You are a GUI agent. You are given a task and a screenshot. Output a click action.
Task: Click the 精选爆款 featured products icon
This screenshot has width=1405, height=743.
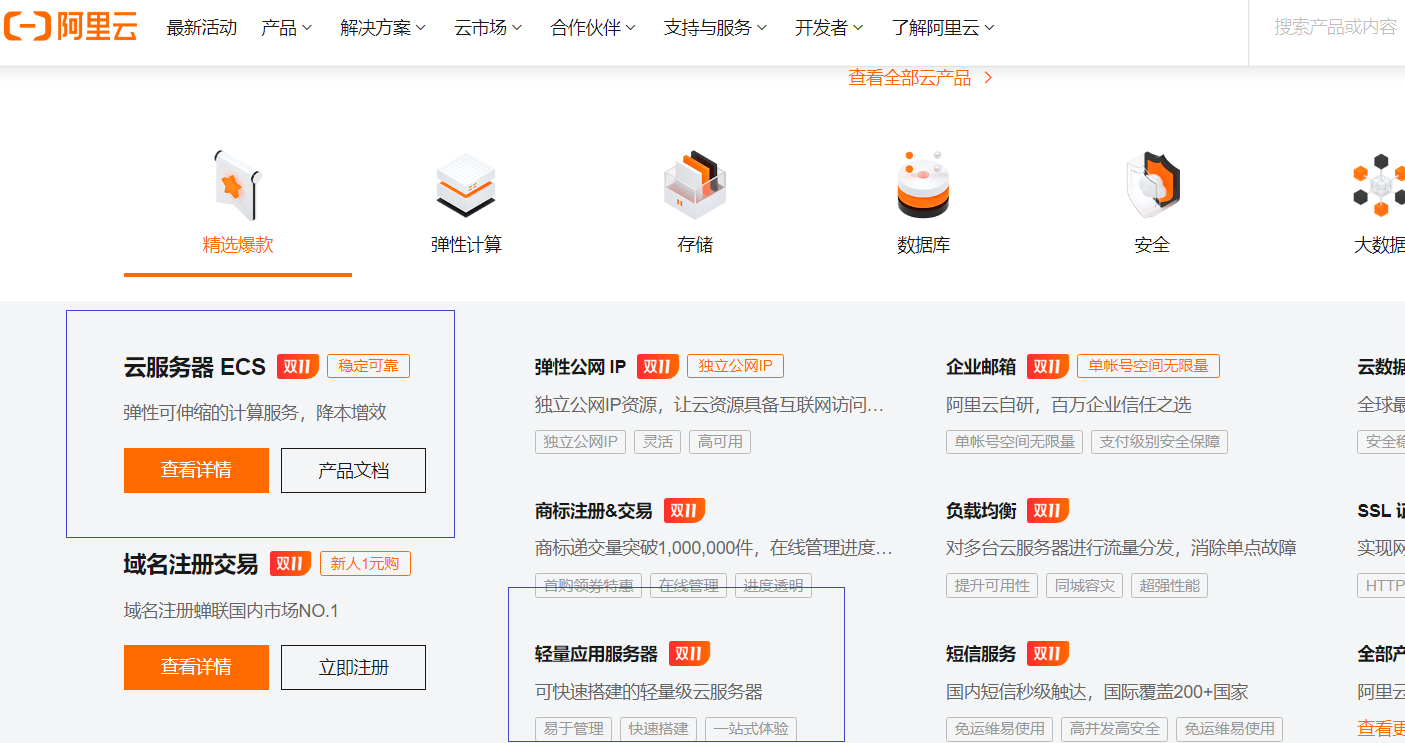tap(237, 185)
